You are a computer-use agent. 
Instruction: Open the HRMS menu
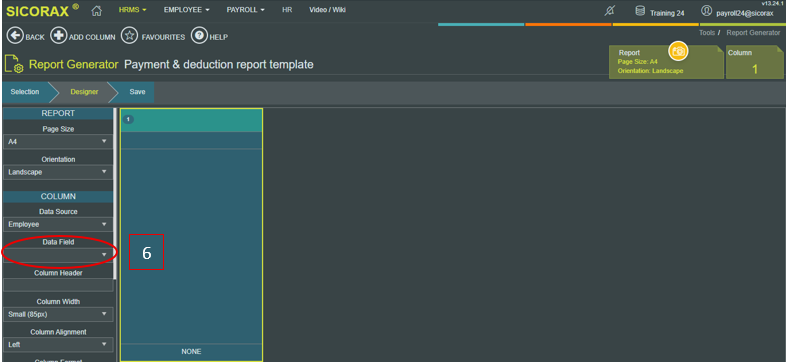(133, 10)
